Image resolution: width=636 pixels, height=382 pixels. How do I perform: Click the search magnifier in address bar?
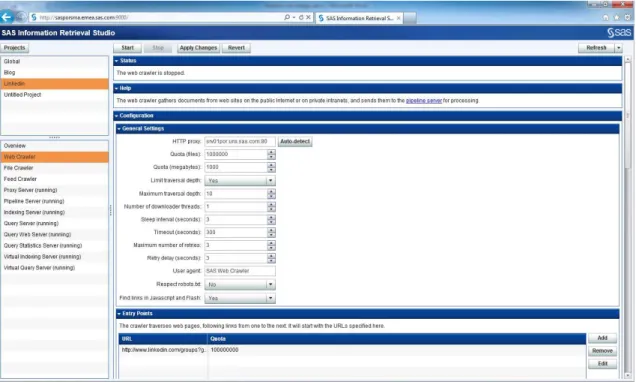[x=287, y=17]
